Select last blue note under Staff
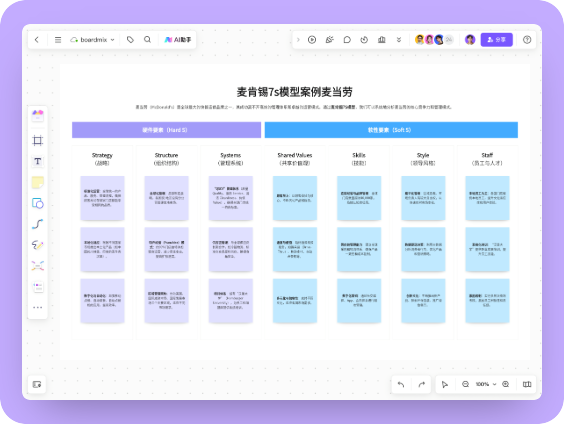 [487, 301]
